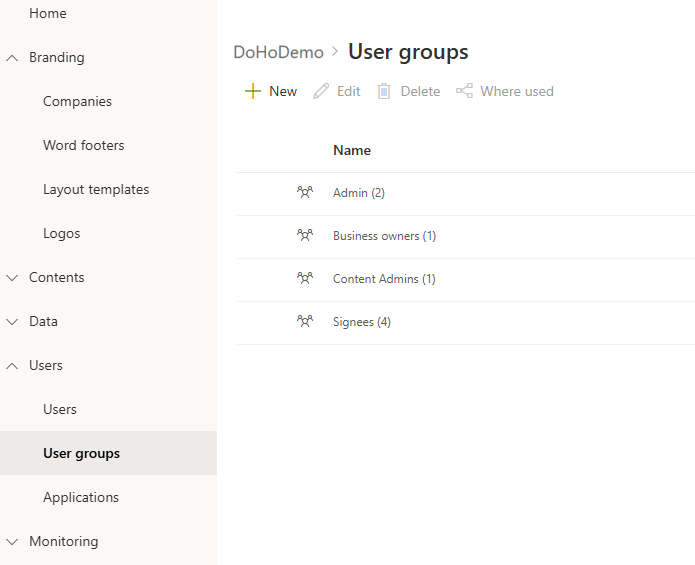Expand the Contents section chevron

tap(12, 278)
